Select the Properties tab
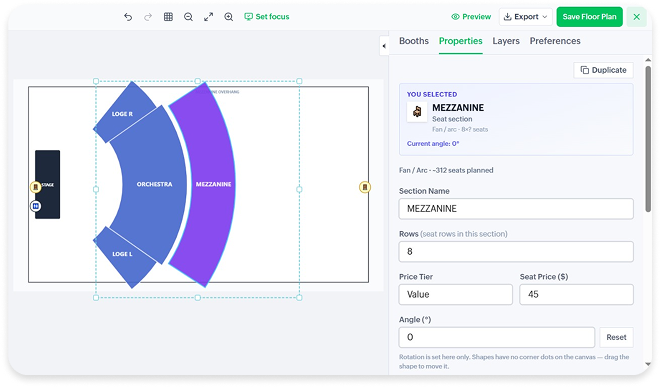The image size is (661, 388). pyautogui.click(x=460, y=41)
